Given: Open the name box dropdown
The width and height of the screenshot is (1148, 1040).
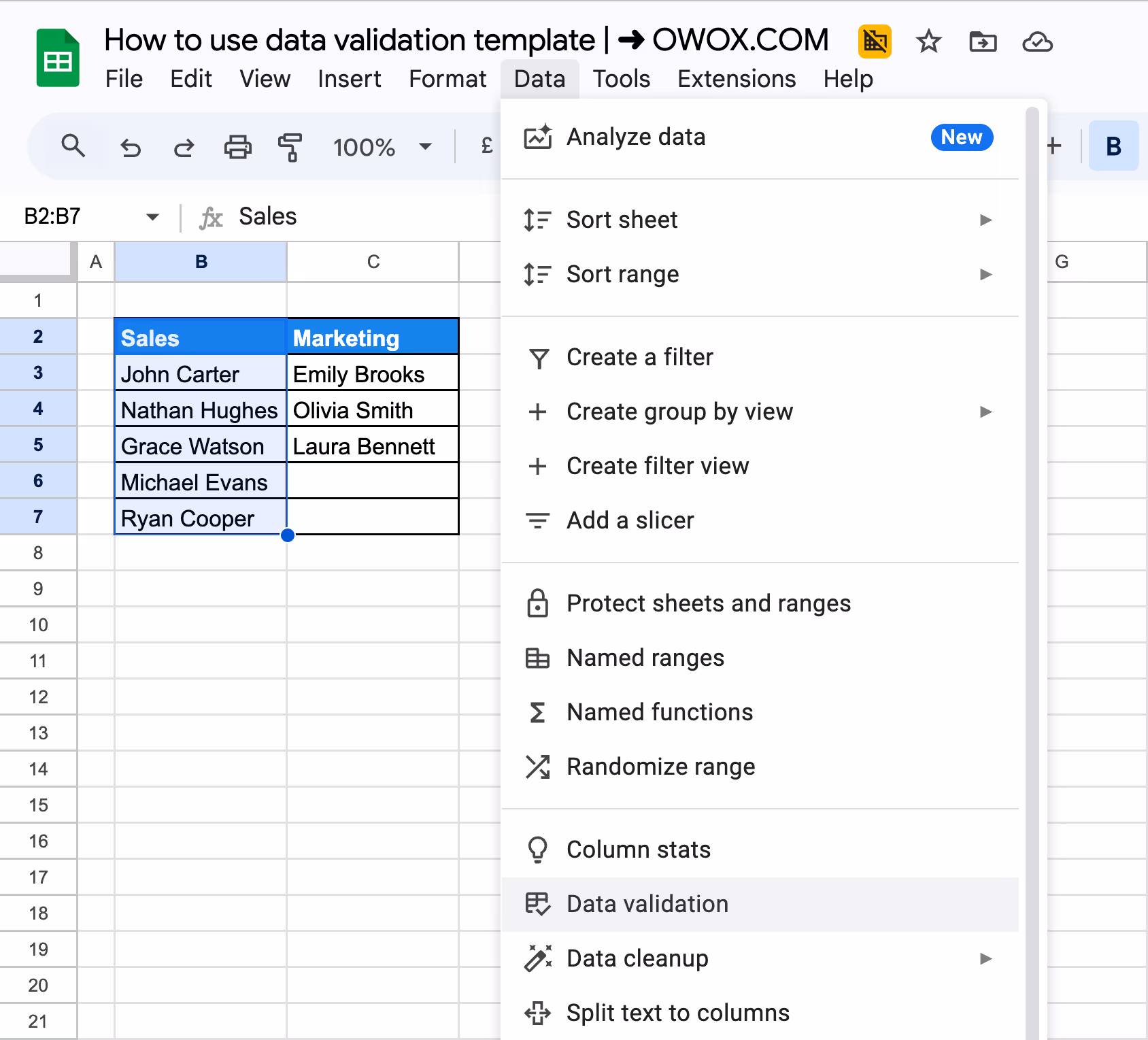Looking at the screenshot, I should pos(153,216).
